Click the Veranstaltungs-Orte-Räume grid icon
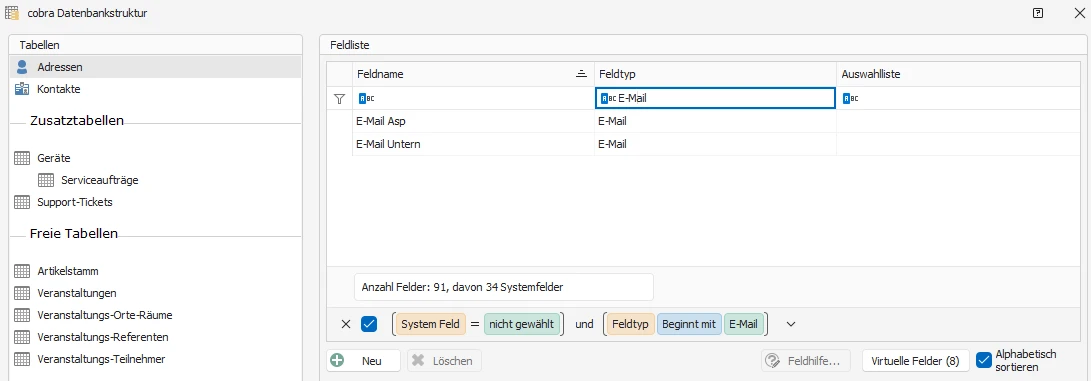Image resolution: width=1091 pixels, height=381 pixels. pos(22,315)
